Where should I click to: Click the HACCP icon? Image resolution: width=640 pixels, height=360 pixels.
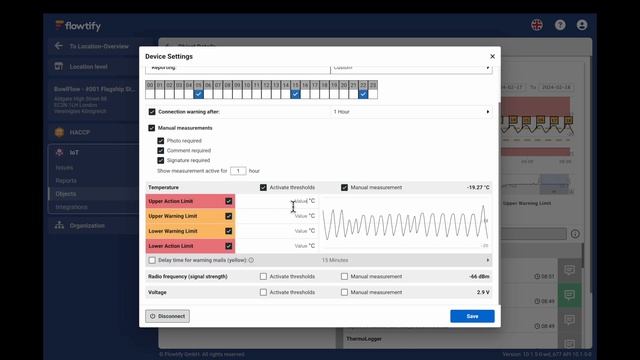click(59, 132)
